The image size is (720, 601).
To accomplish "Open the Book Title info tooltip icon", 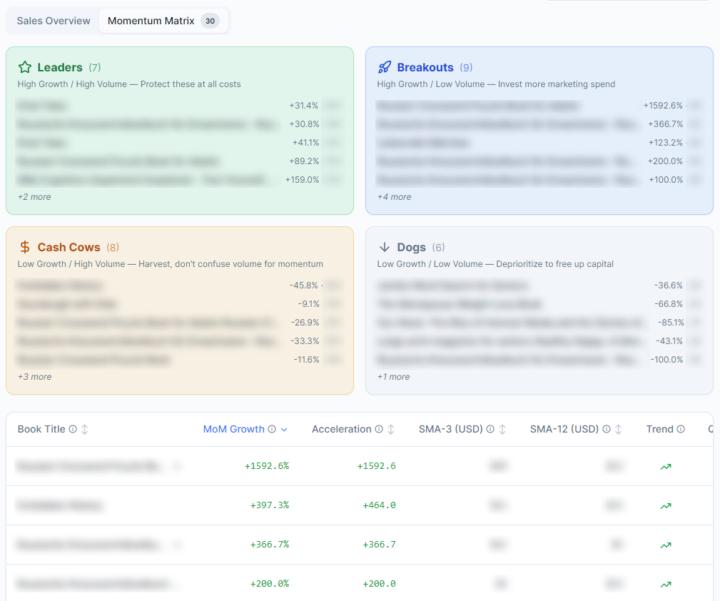I will click(73, 429).
